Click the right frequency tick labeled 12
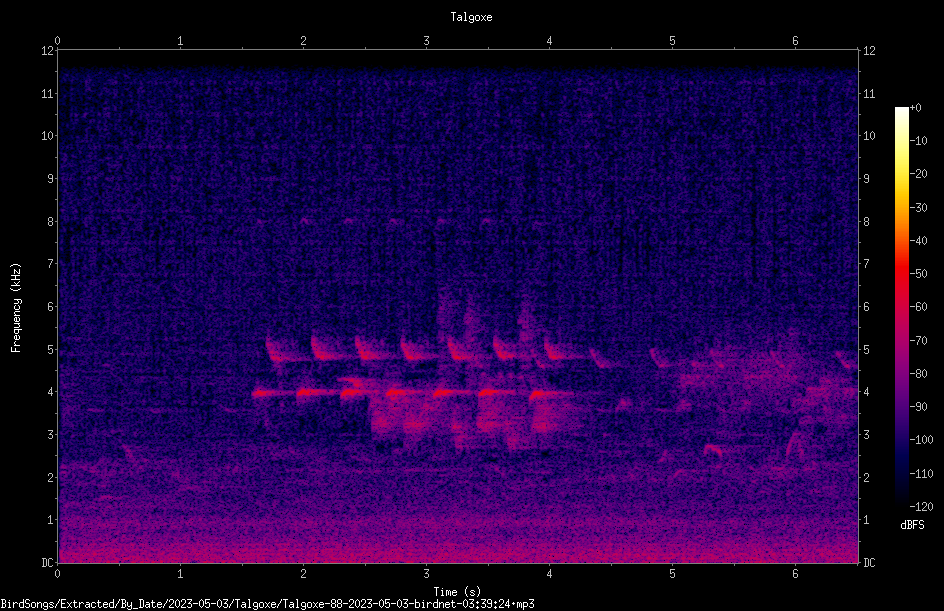The width and height of the screenshot is (944, 611). tap(869, 51)
